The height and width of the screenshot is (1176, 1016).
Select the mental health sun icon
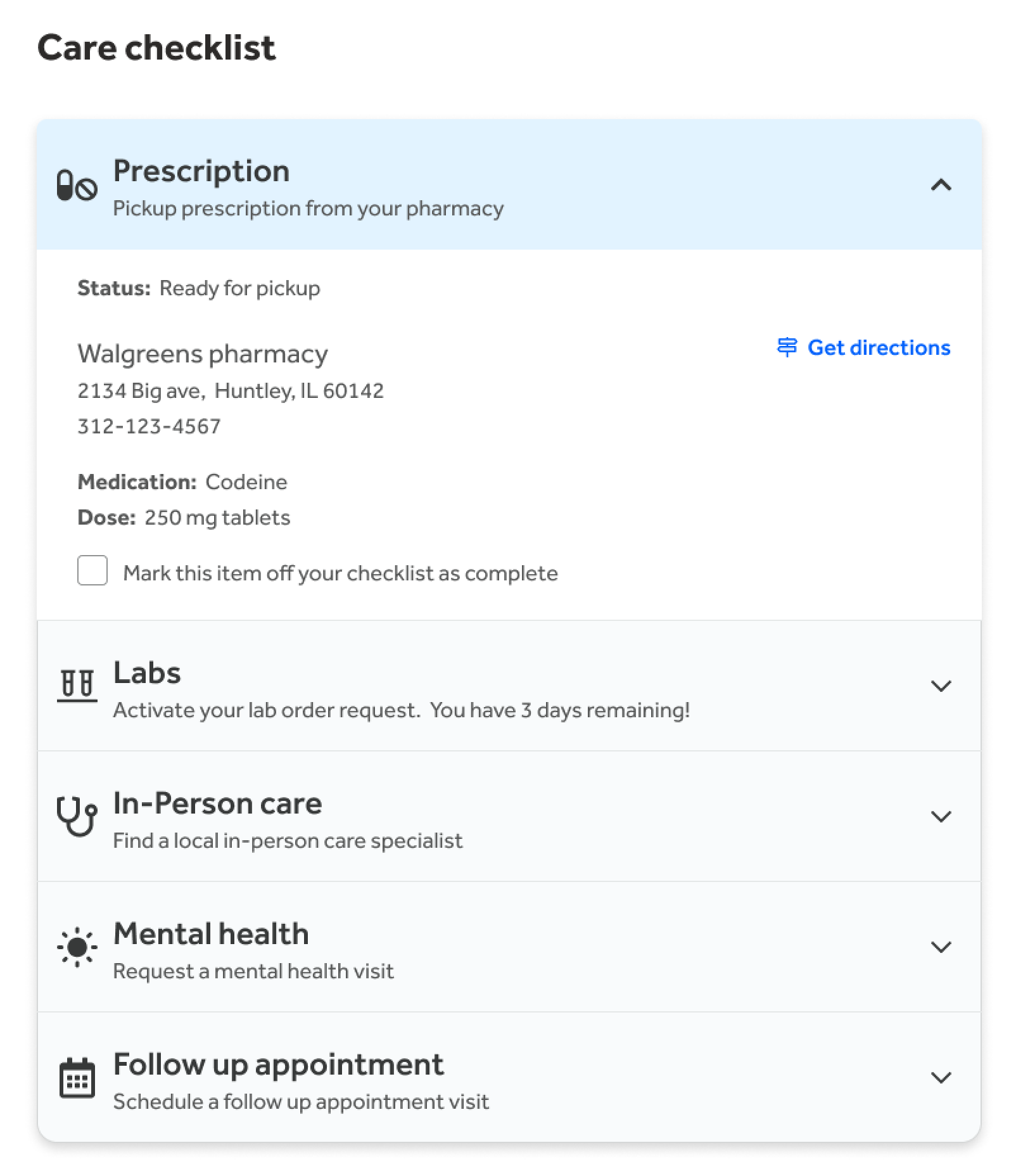77,947
